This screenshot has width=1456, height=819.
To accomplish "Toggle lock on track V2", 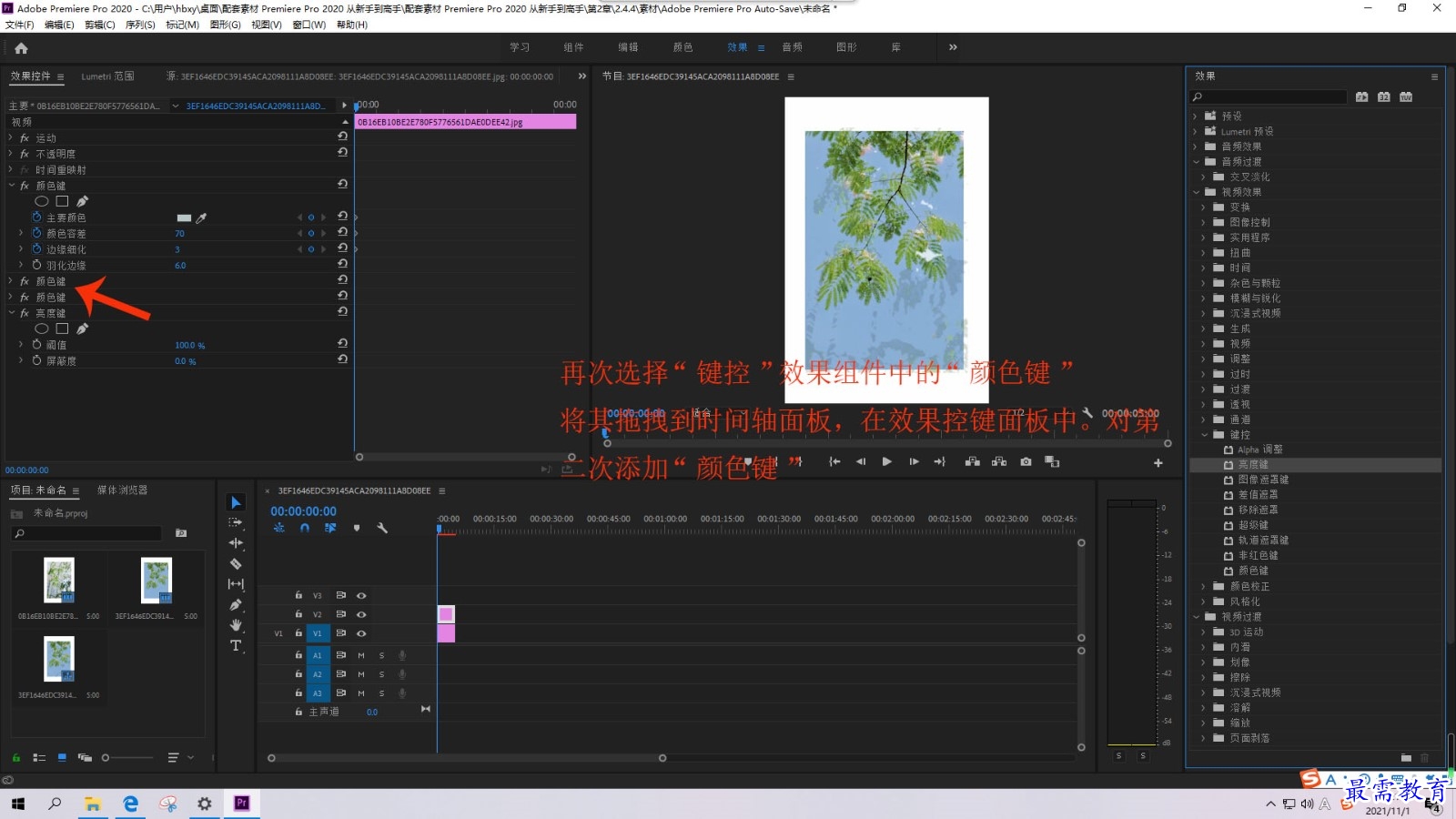I will (298, 614).
